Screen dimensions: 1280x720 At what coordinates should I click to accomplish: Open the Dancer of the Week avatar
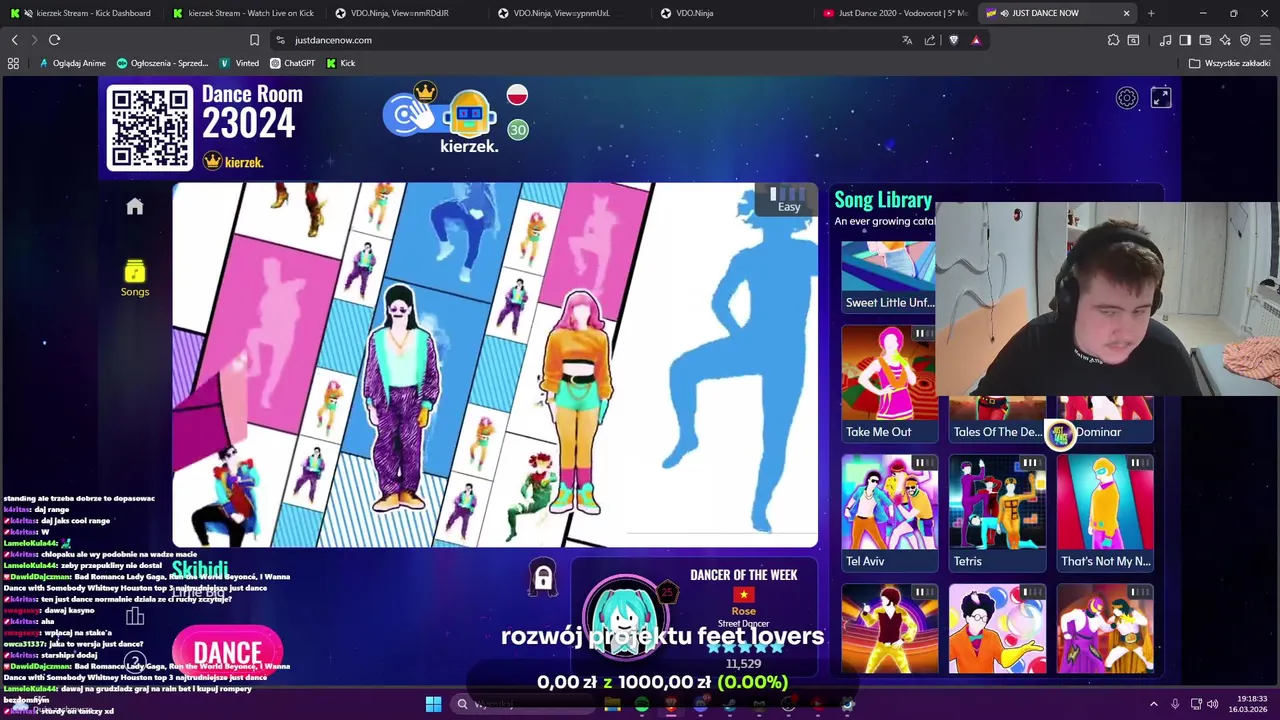click(x=626, y=618)
